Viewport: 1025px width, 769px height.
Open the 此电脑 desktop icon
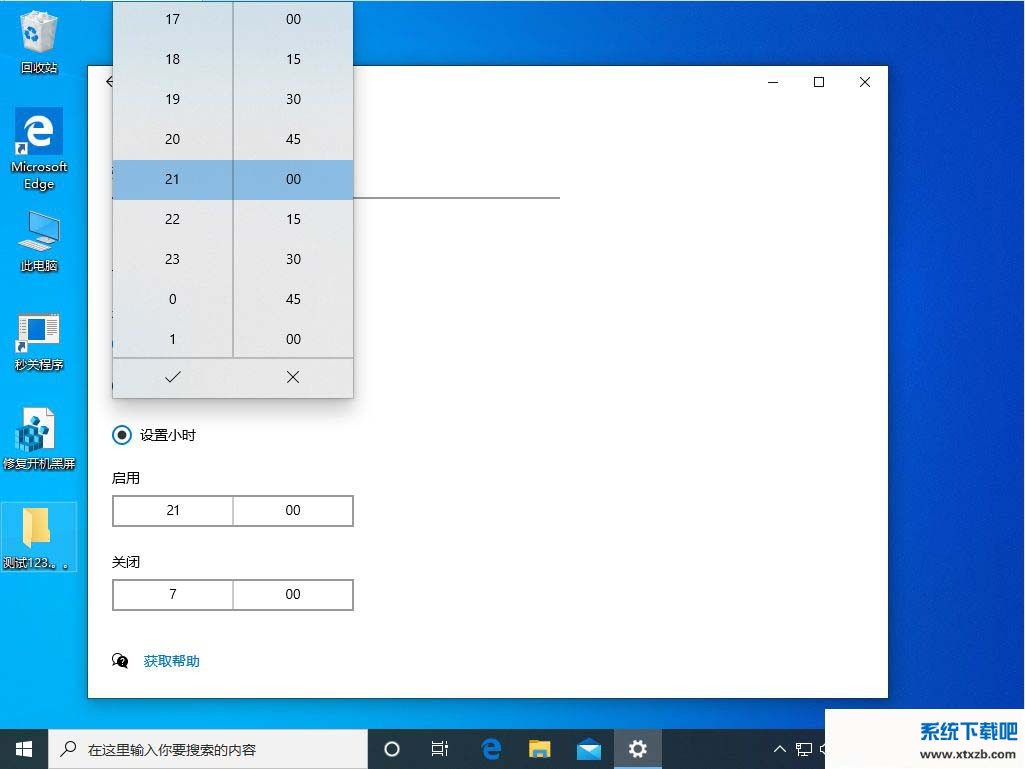(39, 241)
